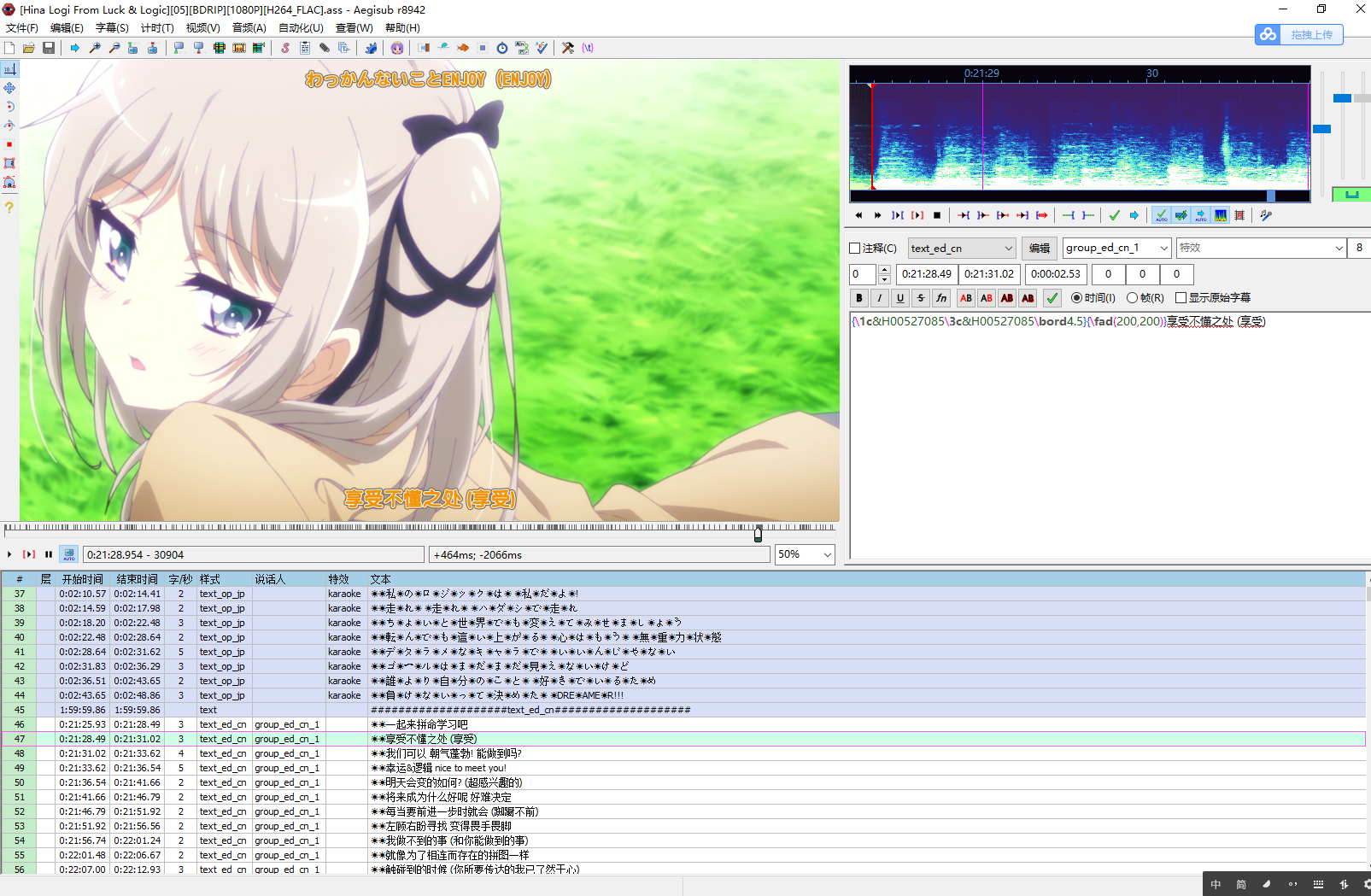Click the fn font name button
Image resolution: width=1371 pixels, height=896 pixels.
click(941, 298)
